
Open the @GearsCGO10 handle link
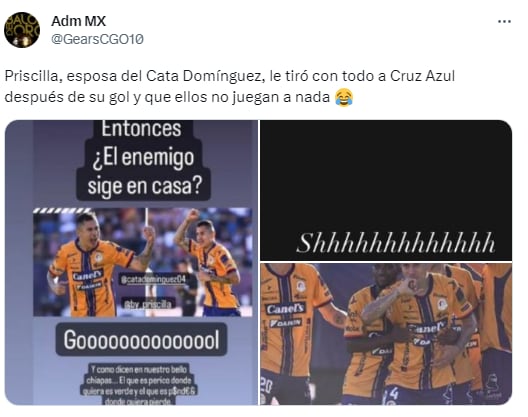click(x=97, y=39)
